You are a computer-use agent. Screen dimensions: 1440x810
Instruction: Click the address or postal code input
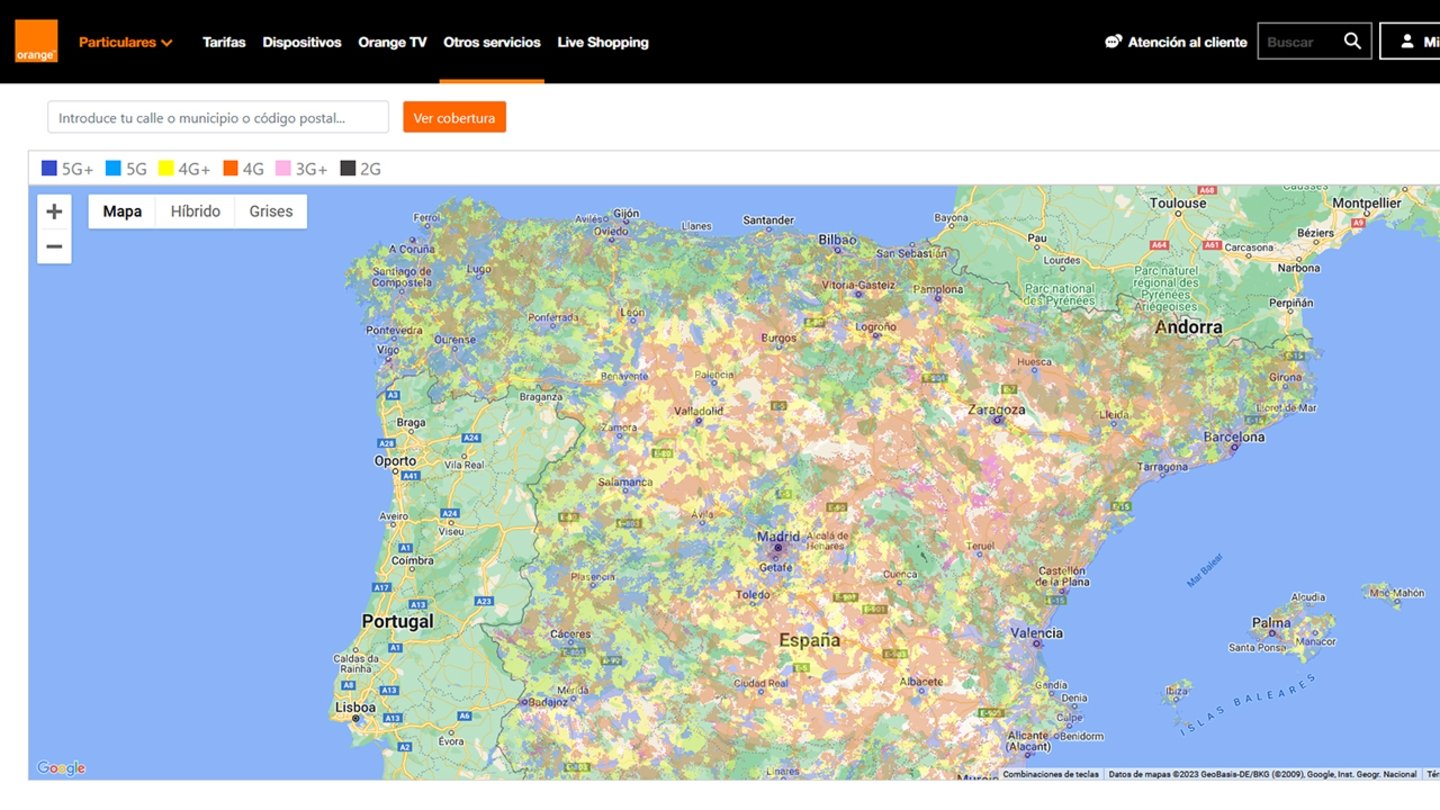point(218,117)
